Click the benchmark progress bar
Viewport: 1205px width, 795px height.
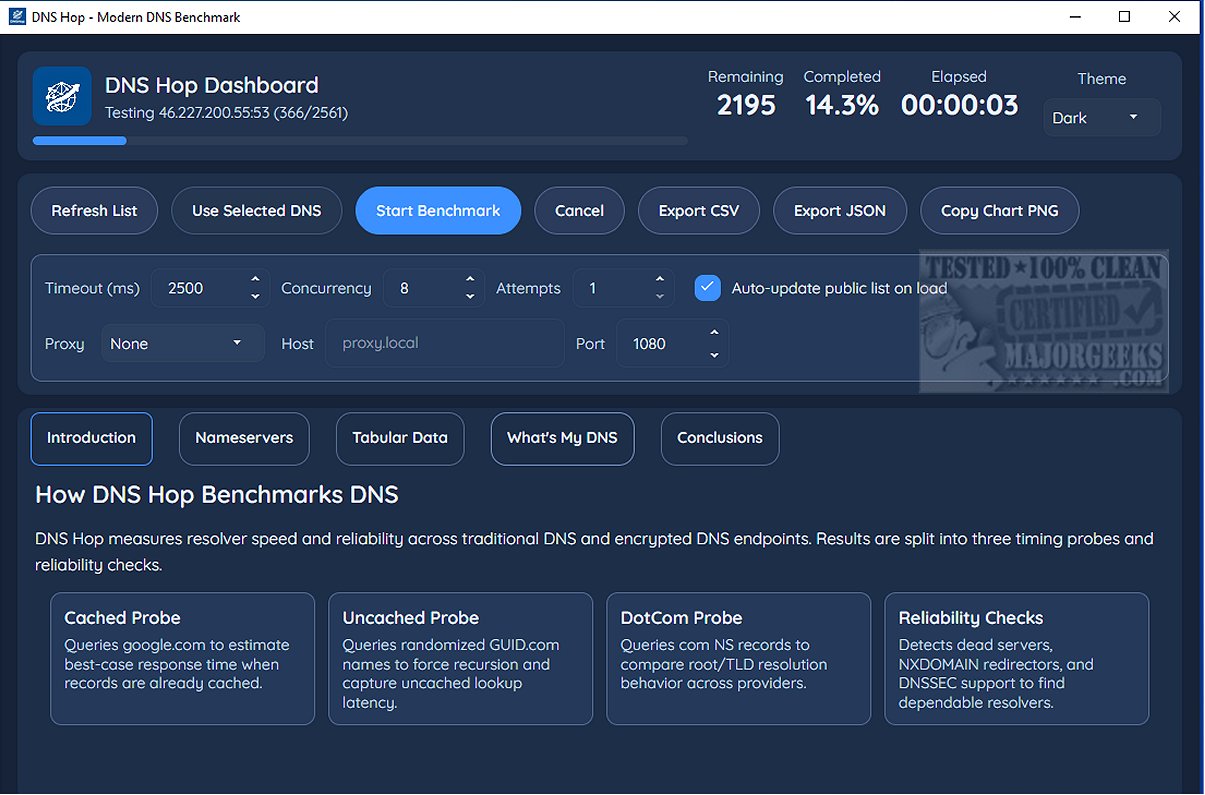[x=360, y=141]
